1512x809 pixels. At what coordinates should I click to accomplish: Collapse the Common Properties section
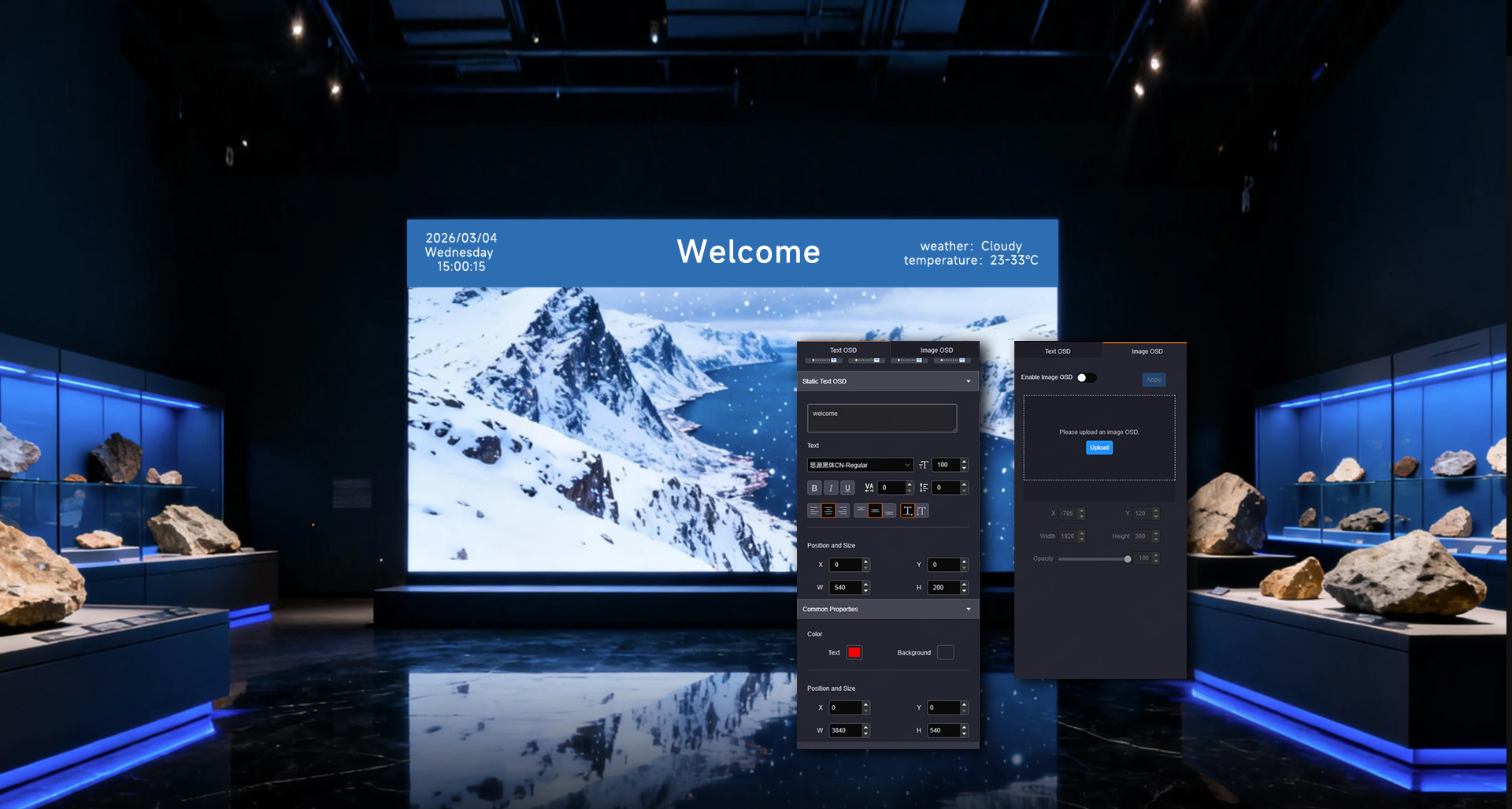968,610
